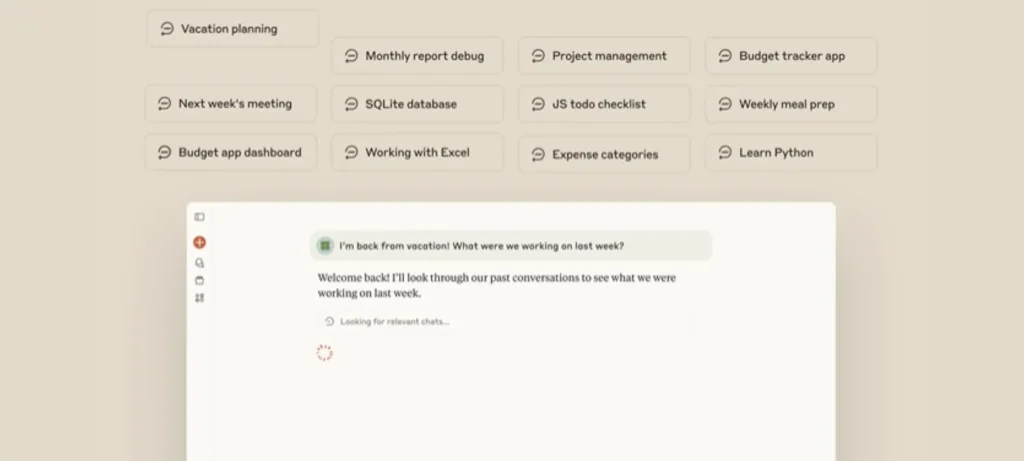Open the Vacation planning chat
The image size is (1024, 461).
tap(233, 29)
